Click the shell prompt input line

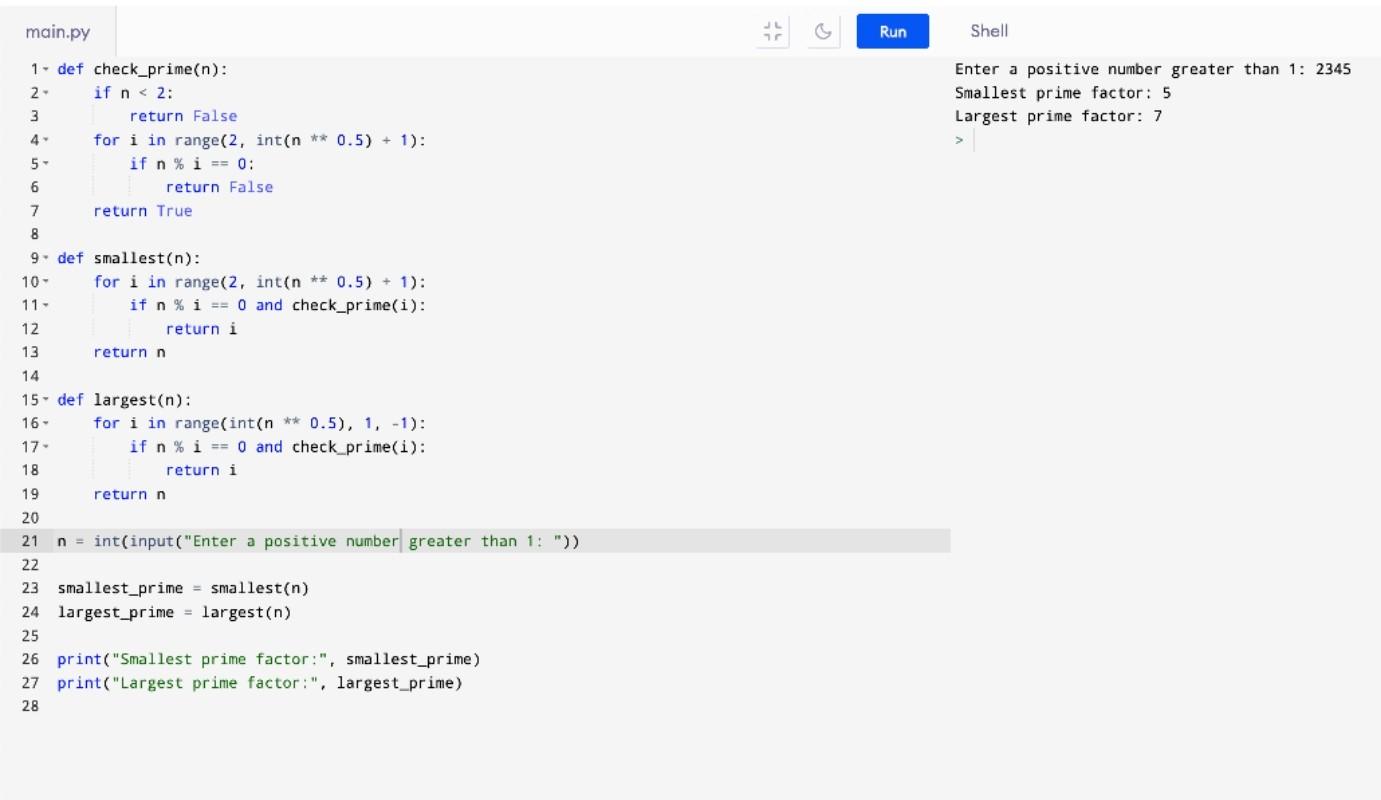point(1165,141)
